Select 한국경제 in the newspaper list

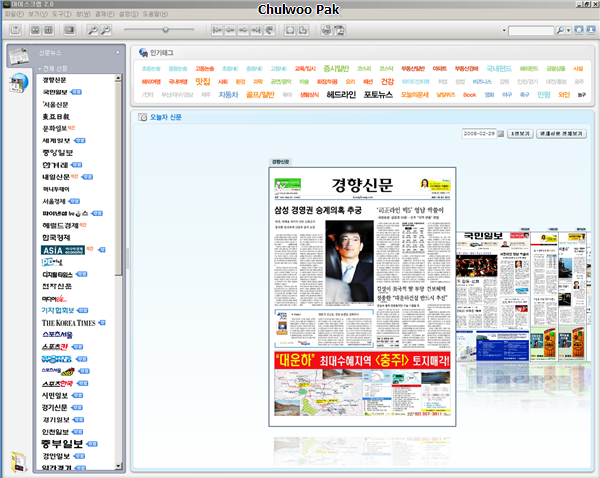click(56, 238)
